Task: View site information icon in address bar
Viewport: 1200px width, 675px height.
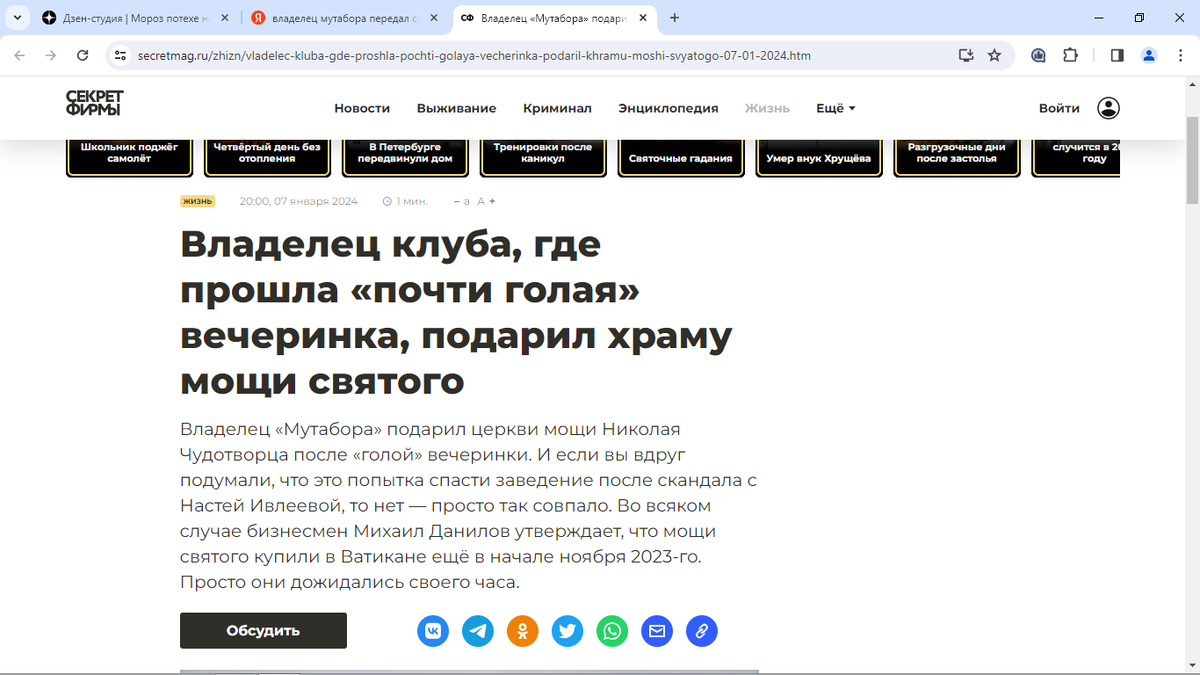Action: (x=120, y=56)
